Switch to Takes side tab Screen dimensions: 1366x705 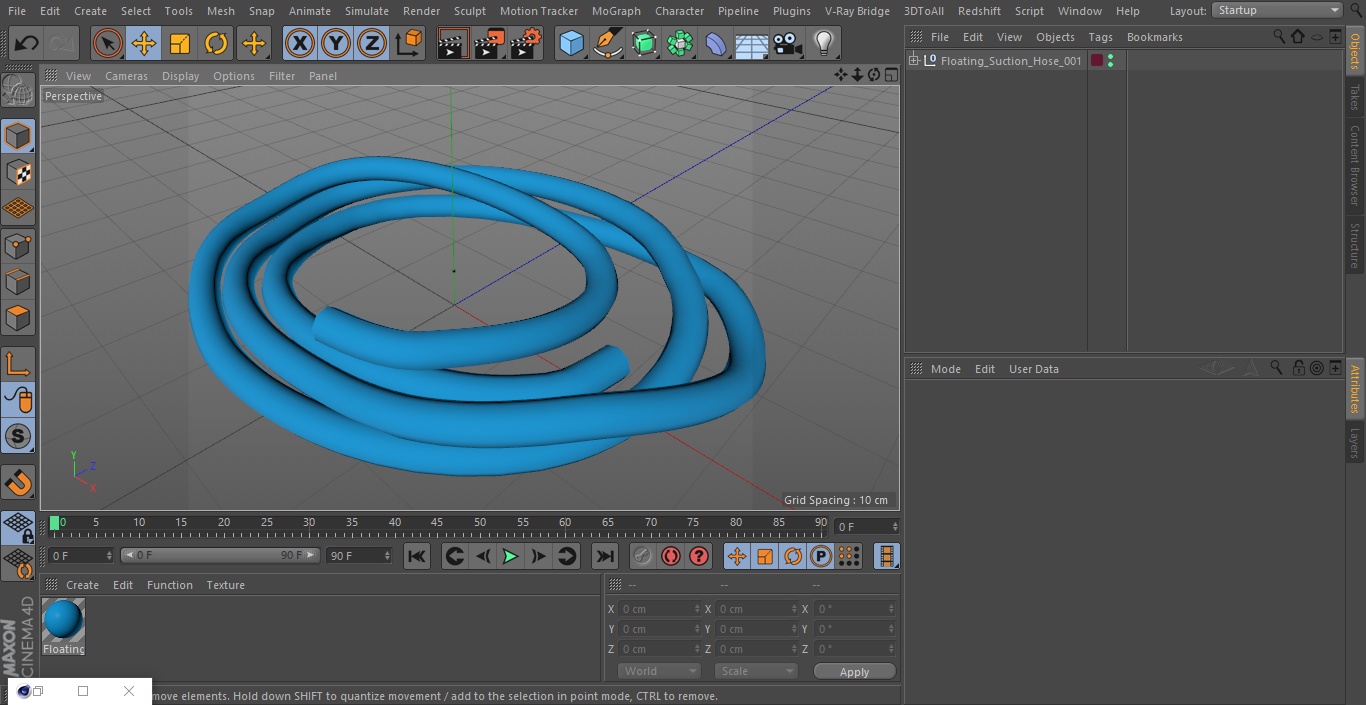click(1355, 97)
